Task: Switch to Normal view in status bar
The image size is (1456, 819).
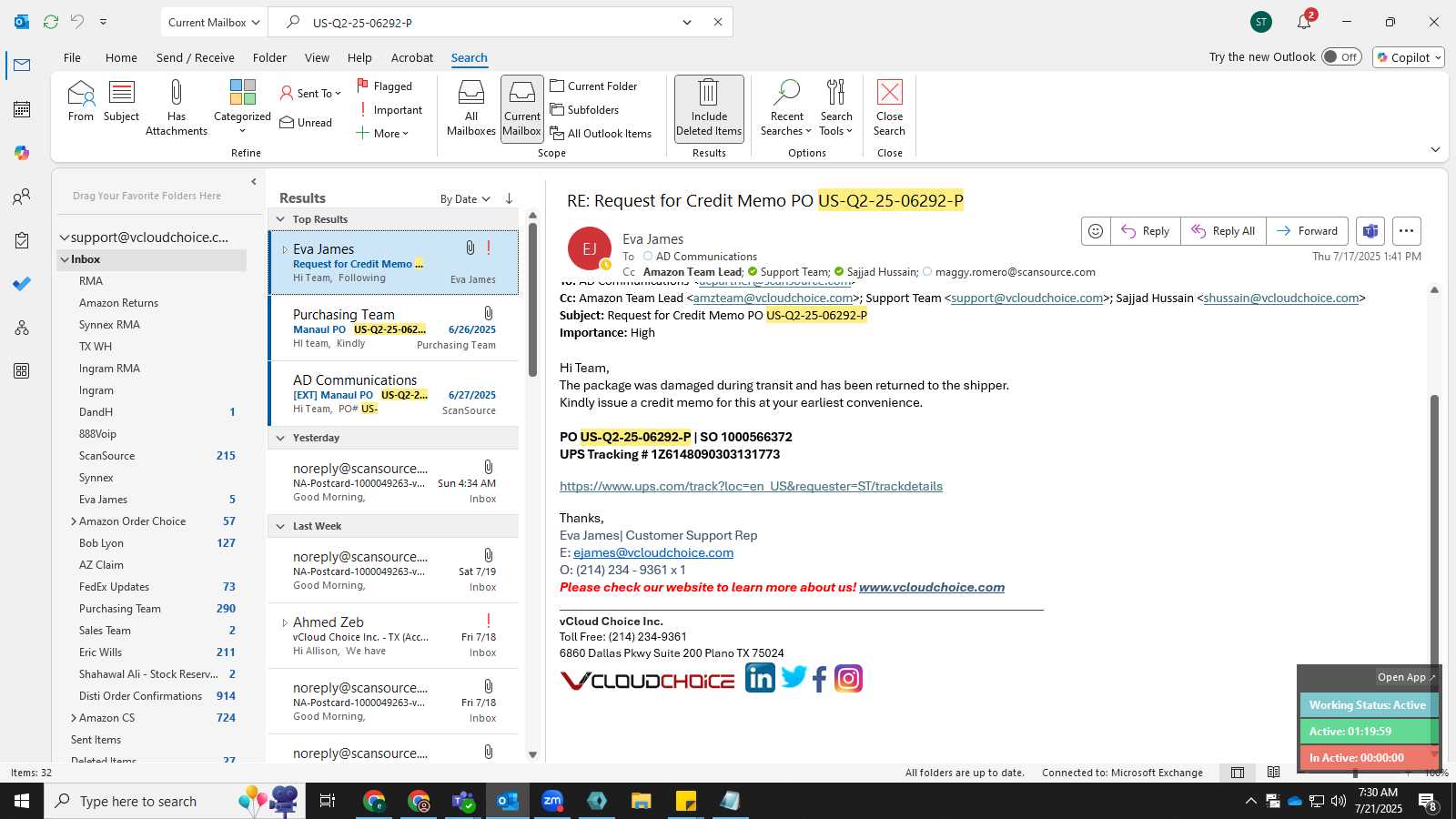Action: coord(1238,773)
